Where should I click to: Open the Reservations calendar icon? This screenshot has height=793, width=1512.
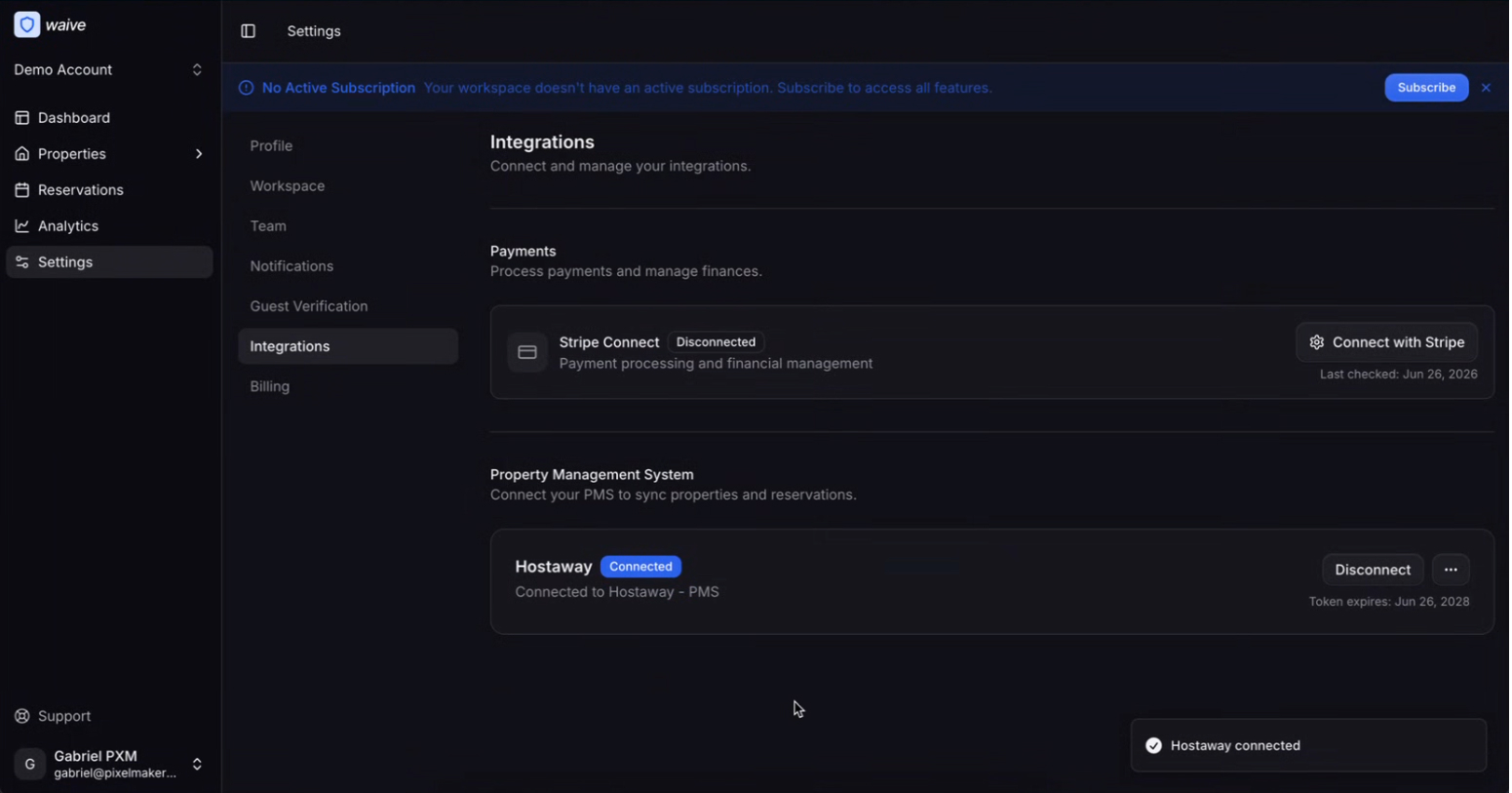(x=21, y=190)
